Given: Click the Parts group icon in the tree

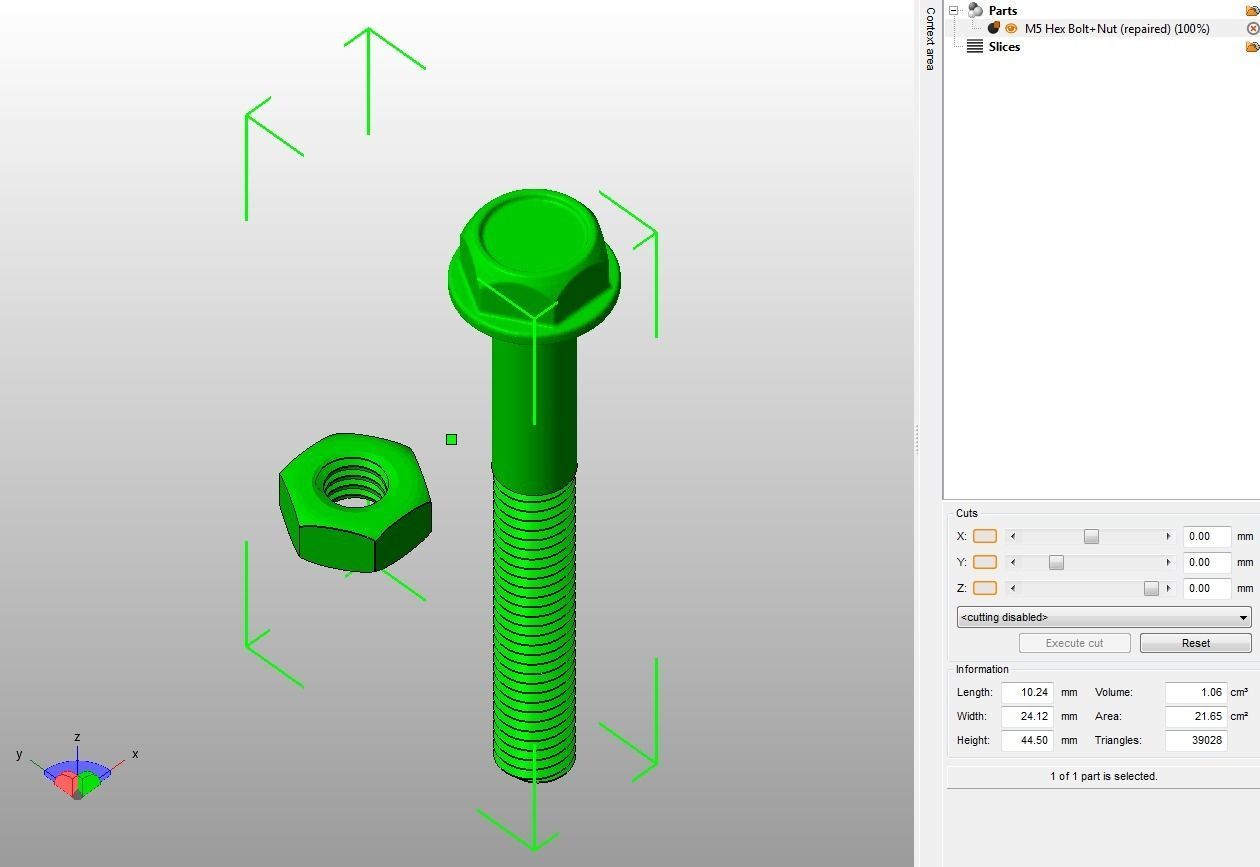Looking at the screenshot, I should (974, 10).
